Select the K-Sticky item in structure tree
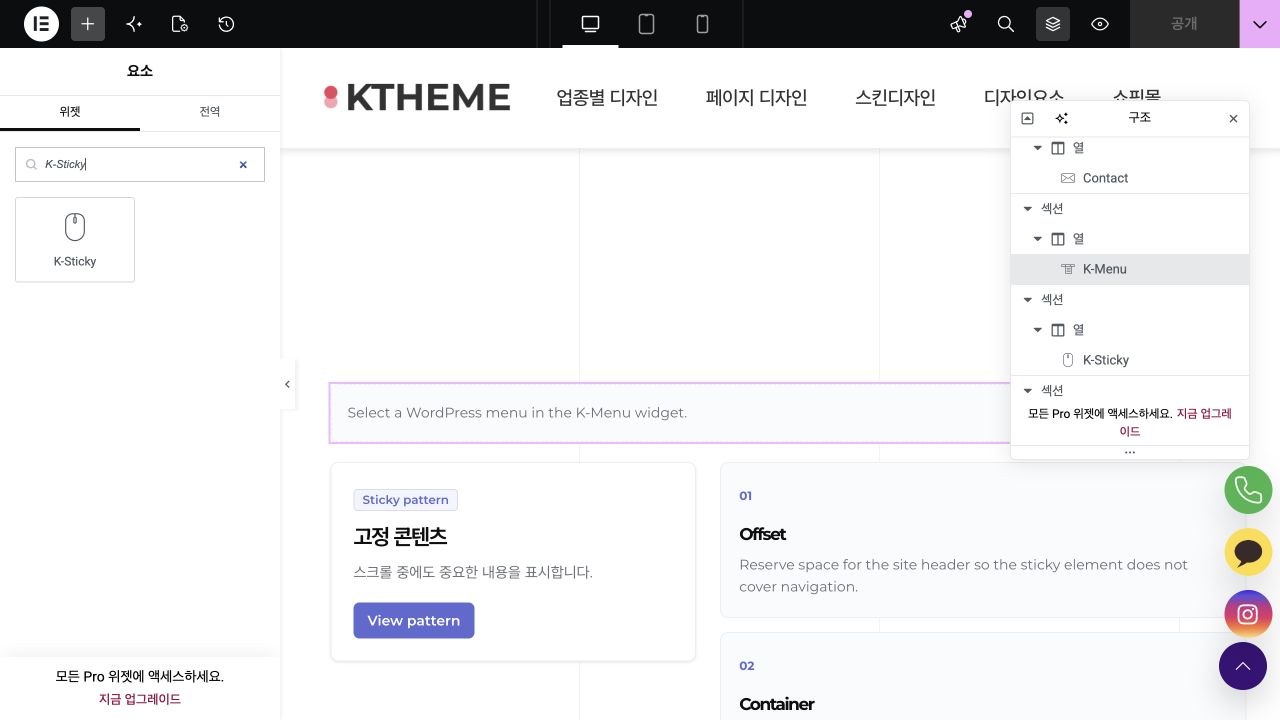 [x=1130, y=360]
